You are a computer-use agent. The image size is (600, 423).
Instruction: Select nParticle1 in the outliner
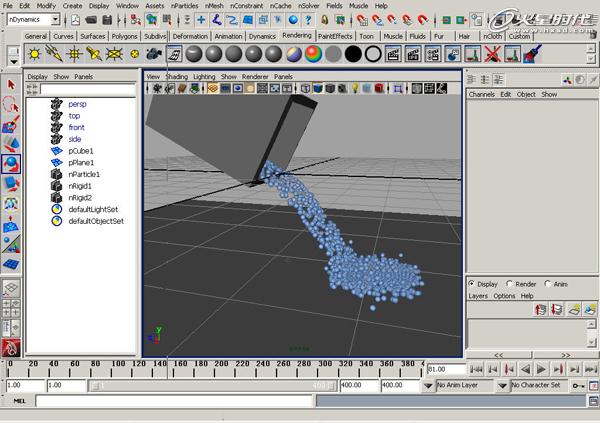pyautogui.click(x=84, y=174)
